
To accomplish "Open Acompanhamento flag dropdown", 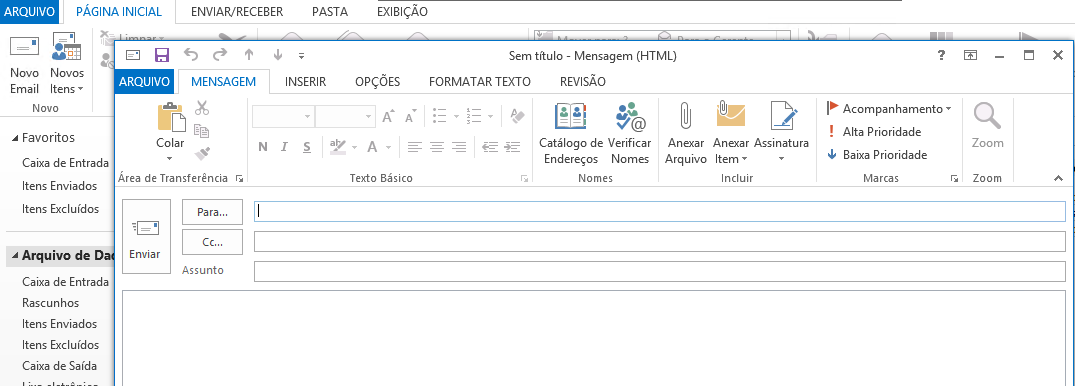I will [889, 108].
